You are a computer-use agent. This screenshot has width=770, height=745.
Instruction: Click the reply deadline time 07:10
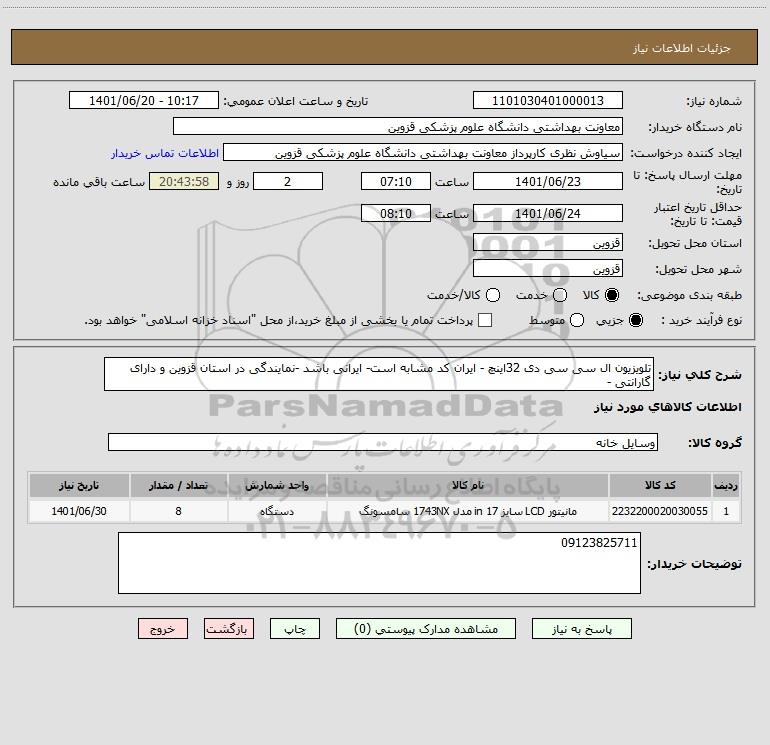point(396,181)
